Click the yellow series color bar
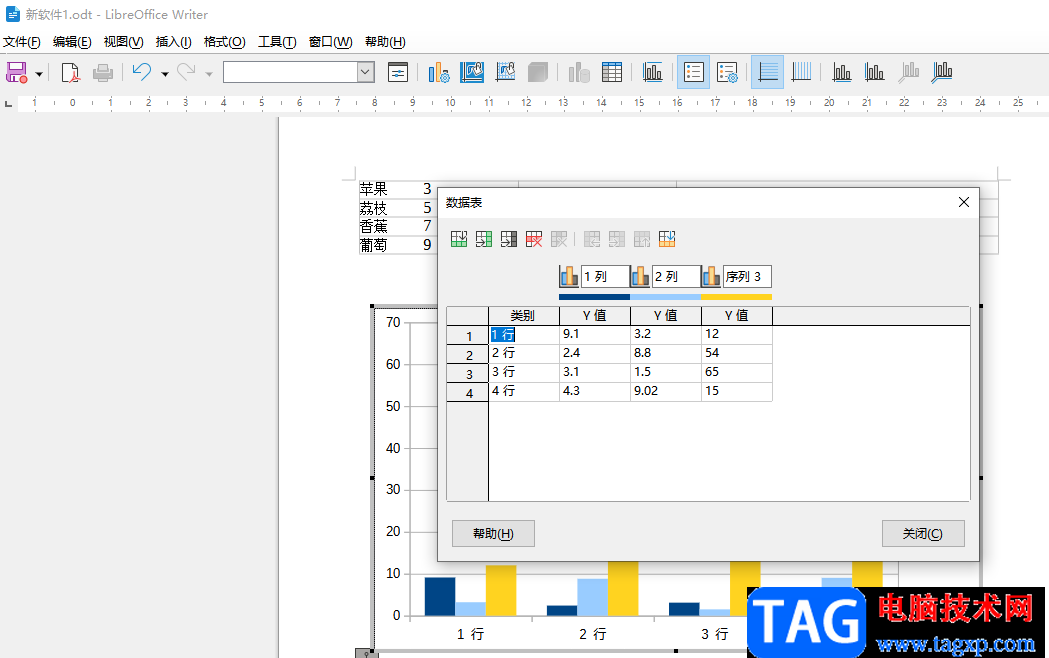Viewport: 1049px width, 658px height. pyautogui.click(x=737, y=297)
